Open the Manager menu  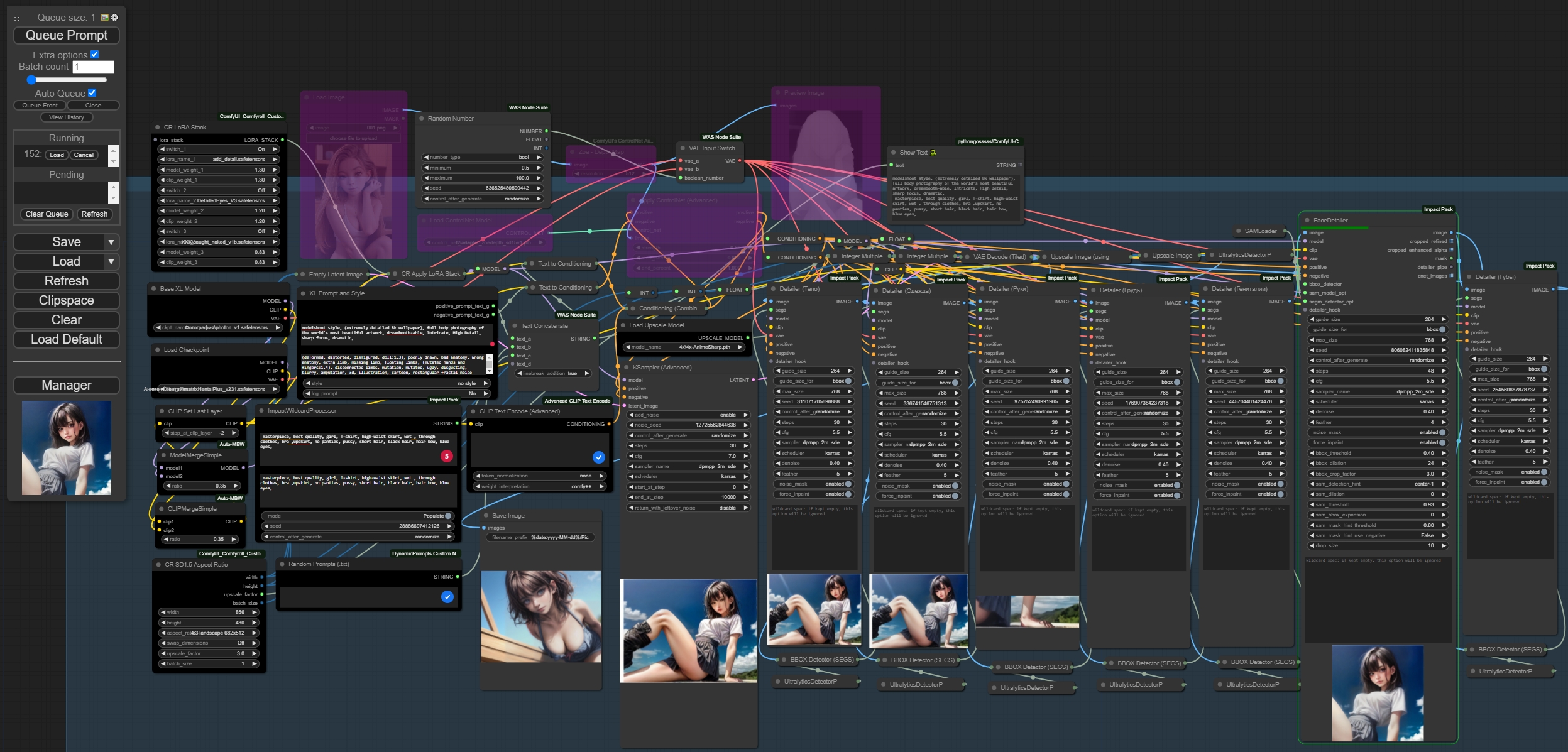[x=67, y=385]
